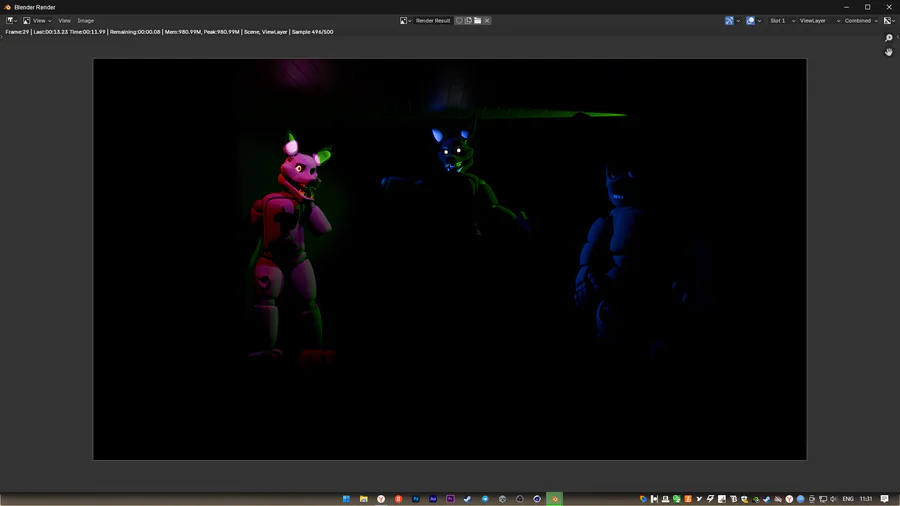Viewport: 900px width, 506px height.
Task: Click the zoom magnifier gizmo
Action: pyautogui.click(x=889, y=38)
